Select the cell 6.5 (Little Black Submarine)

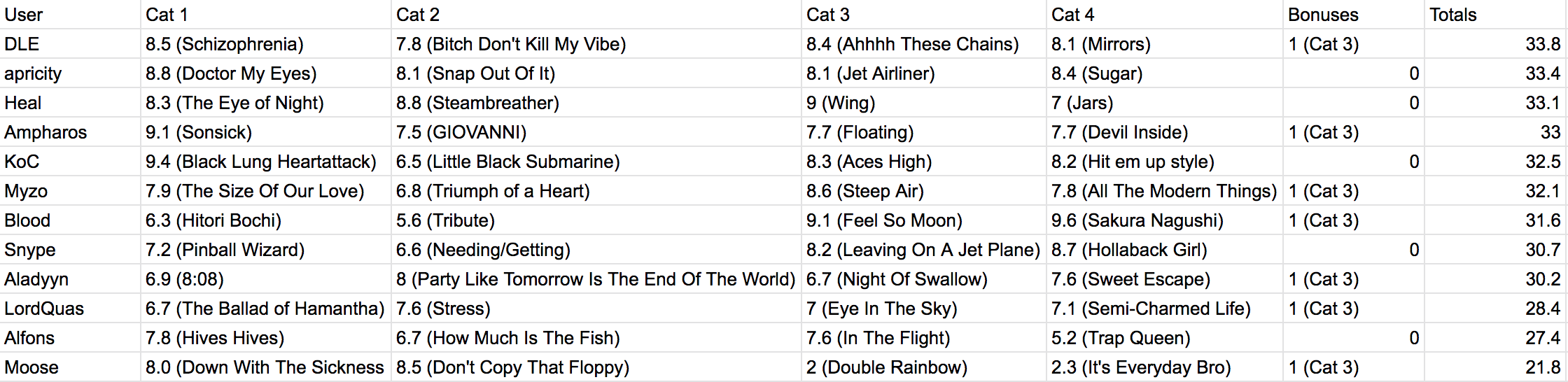pos(596,162)
